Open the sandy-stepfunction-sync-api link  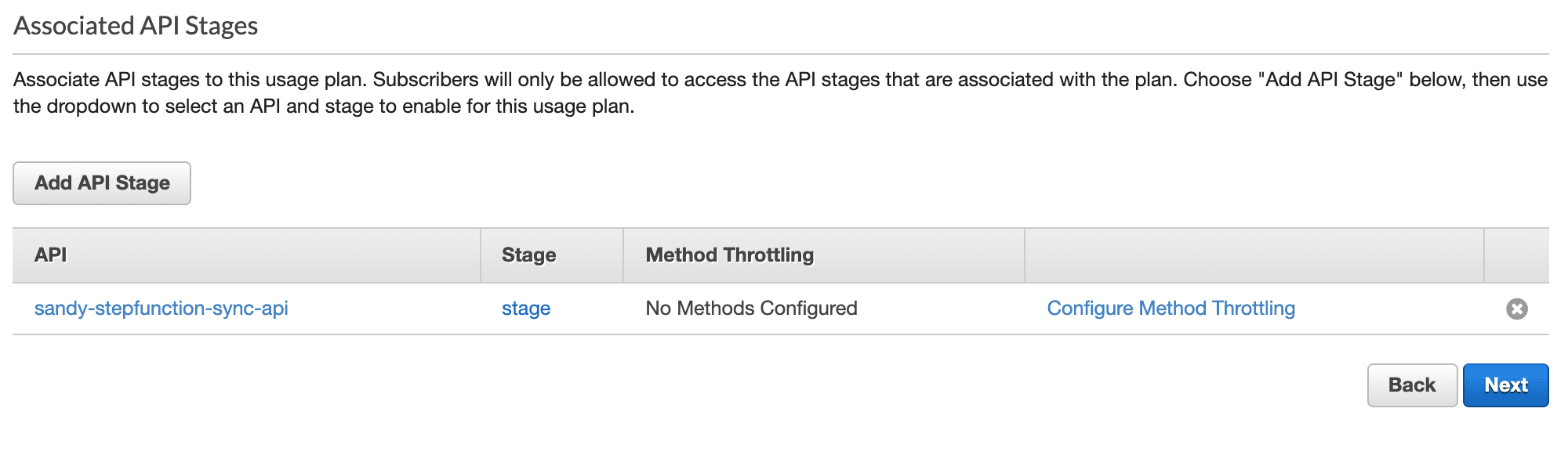162,309
